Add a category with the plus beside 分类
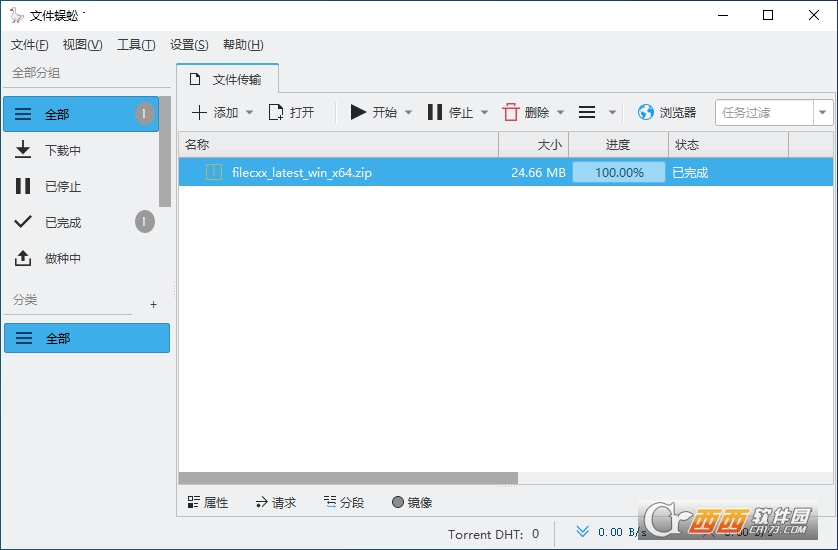The image size is (838, 550). tap(153, 304)
